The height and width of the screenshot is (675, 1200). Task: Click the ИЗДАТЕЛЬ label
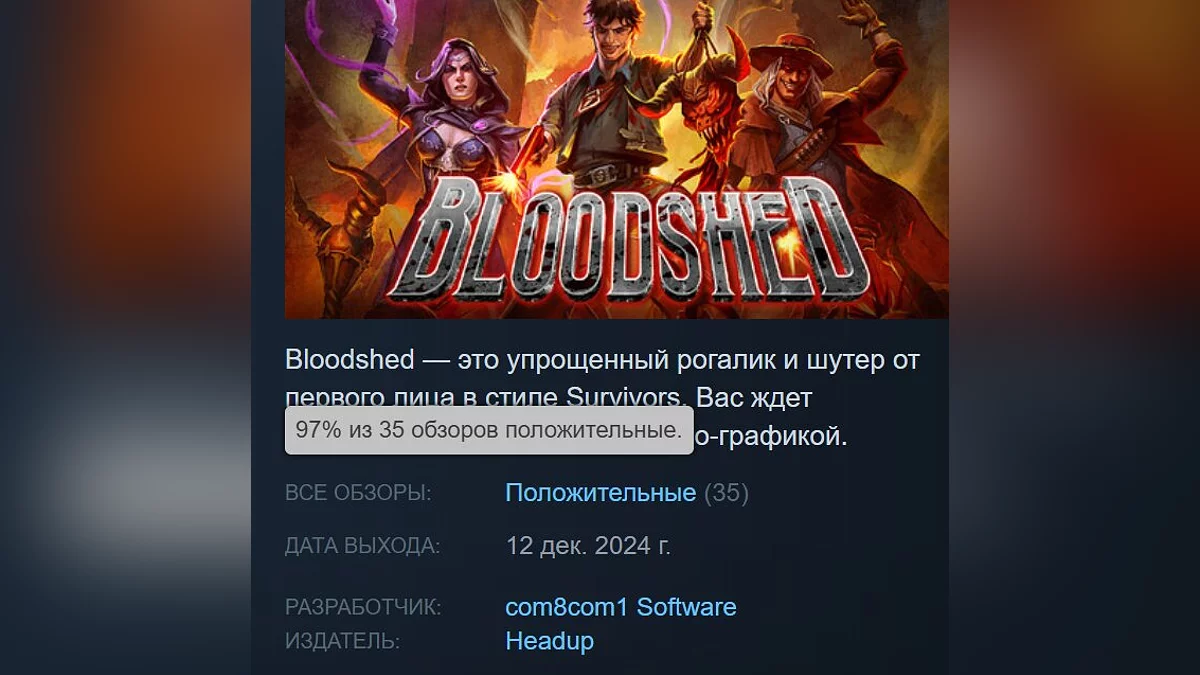click(342, 641)
